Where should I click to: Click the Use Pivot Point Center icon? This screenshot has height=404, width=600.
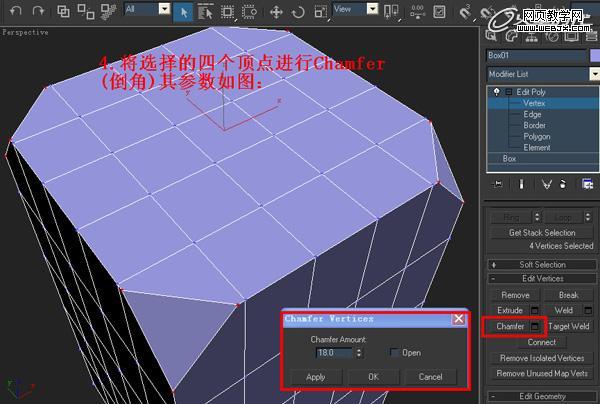click(x=391, y=12)
